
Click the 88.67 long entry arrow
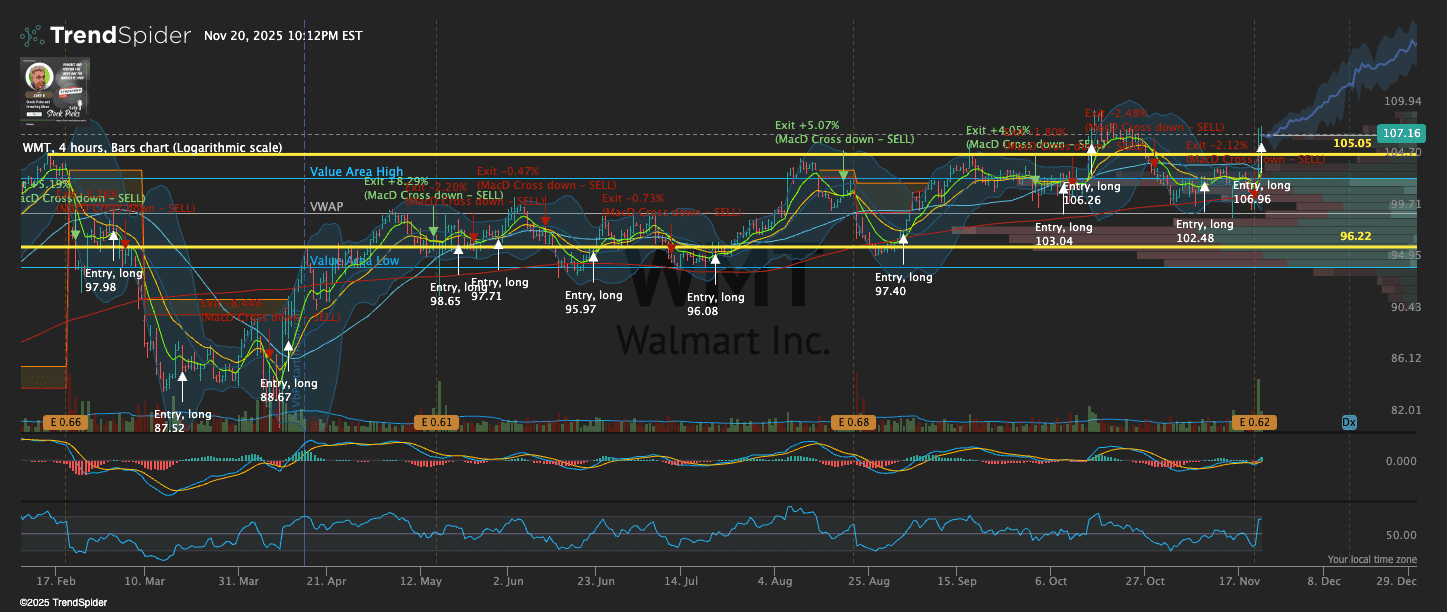point(289,348)
